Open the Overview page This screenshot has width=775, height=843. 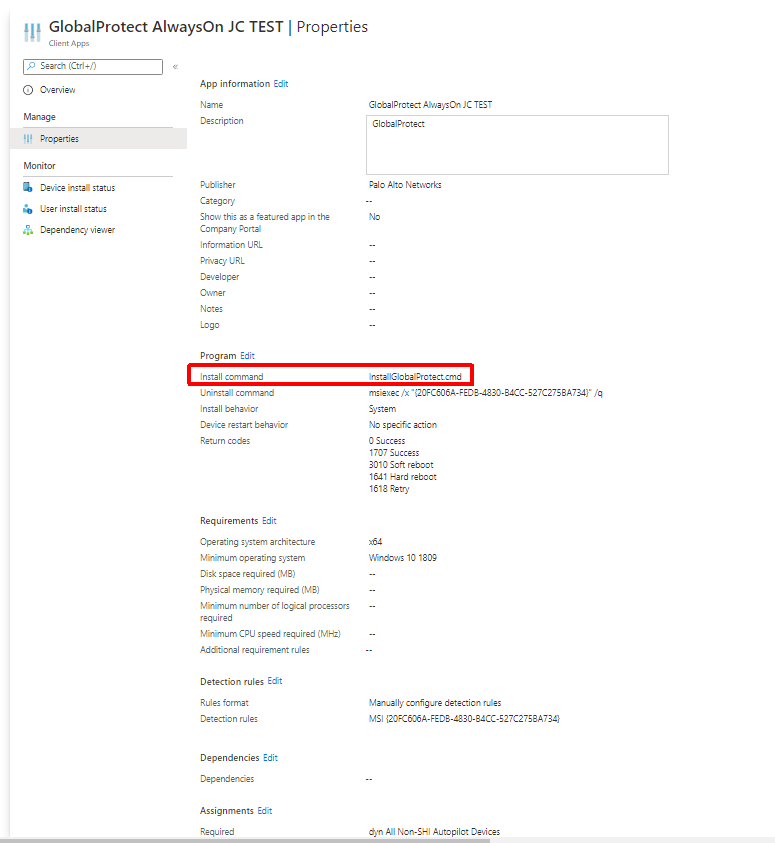pos(58,90)
